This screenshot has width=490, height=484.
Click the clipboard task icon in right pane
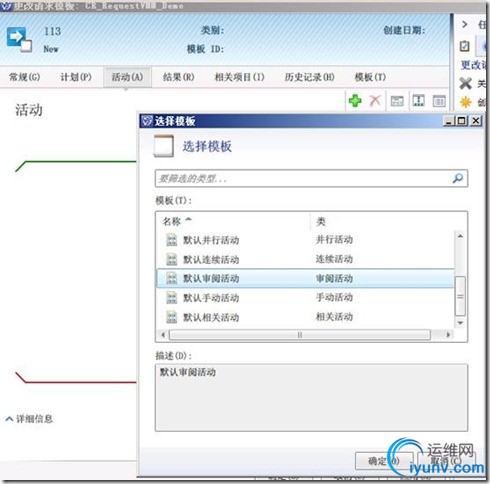[464, 46]
